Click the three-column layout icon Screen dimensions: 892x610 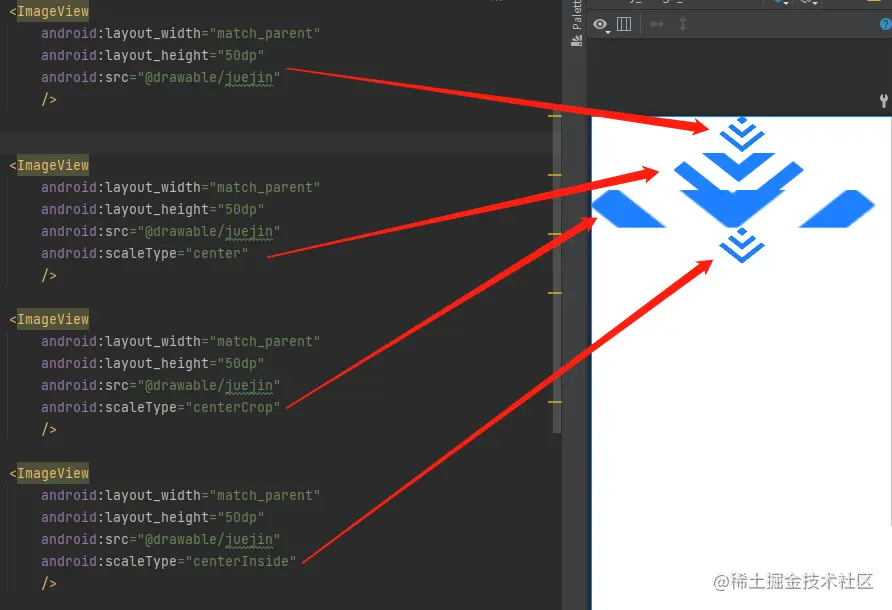pyautogui.click(x=624, y=24)
